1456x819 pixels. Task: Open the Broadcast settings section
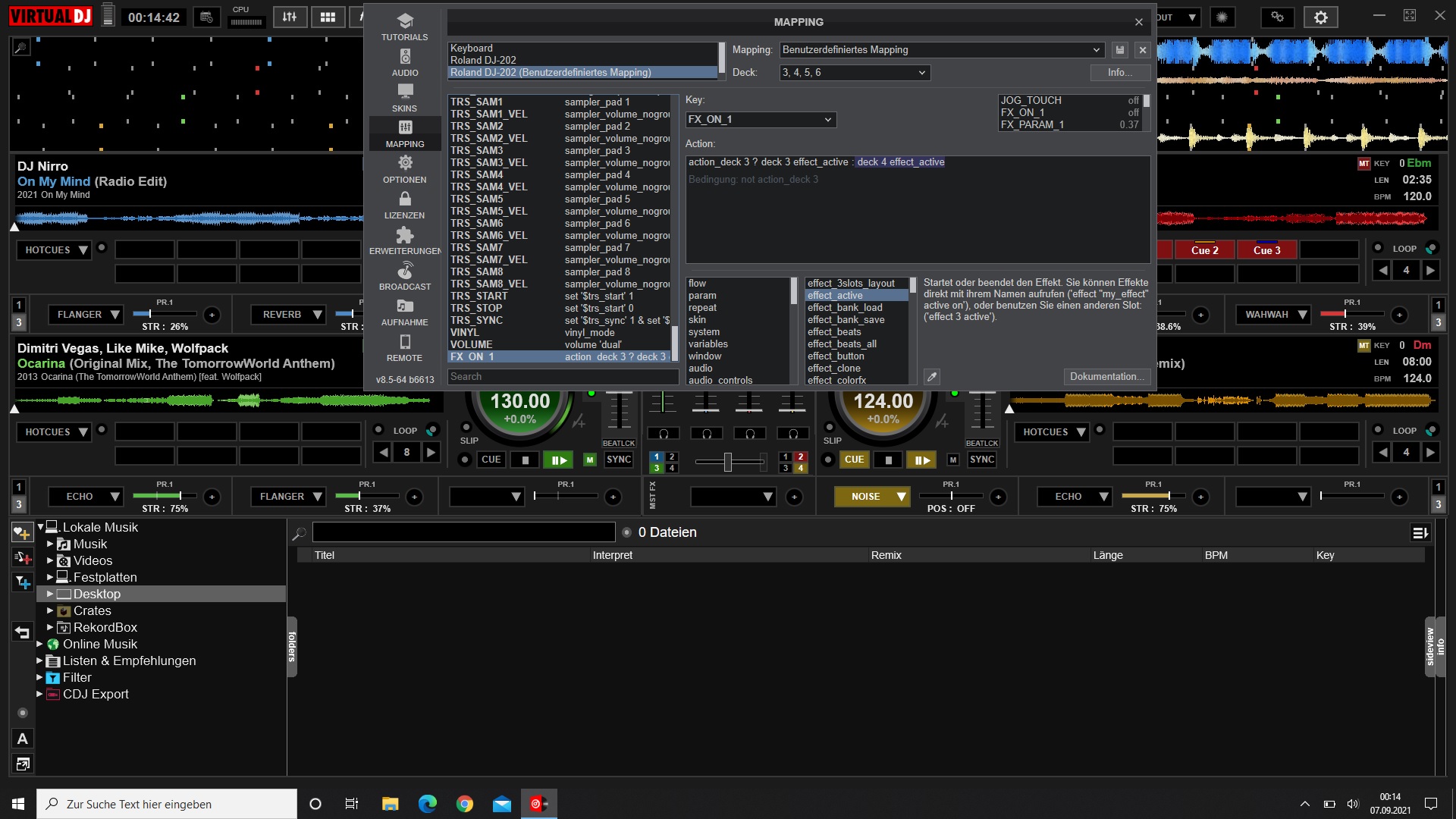[405, 276]
